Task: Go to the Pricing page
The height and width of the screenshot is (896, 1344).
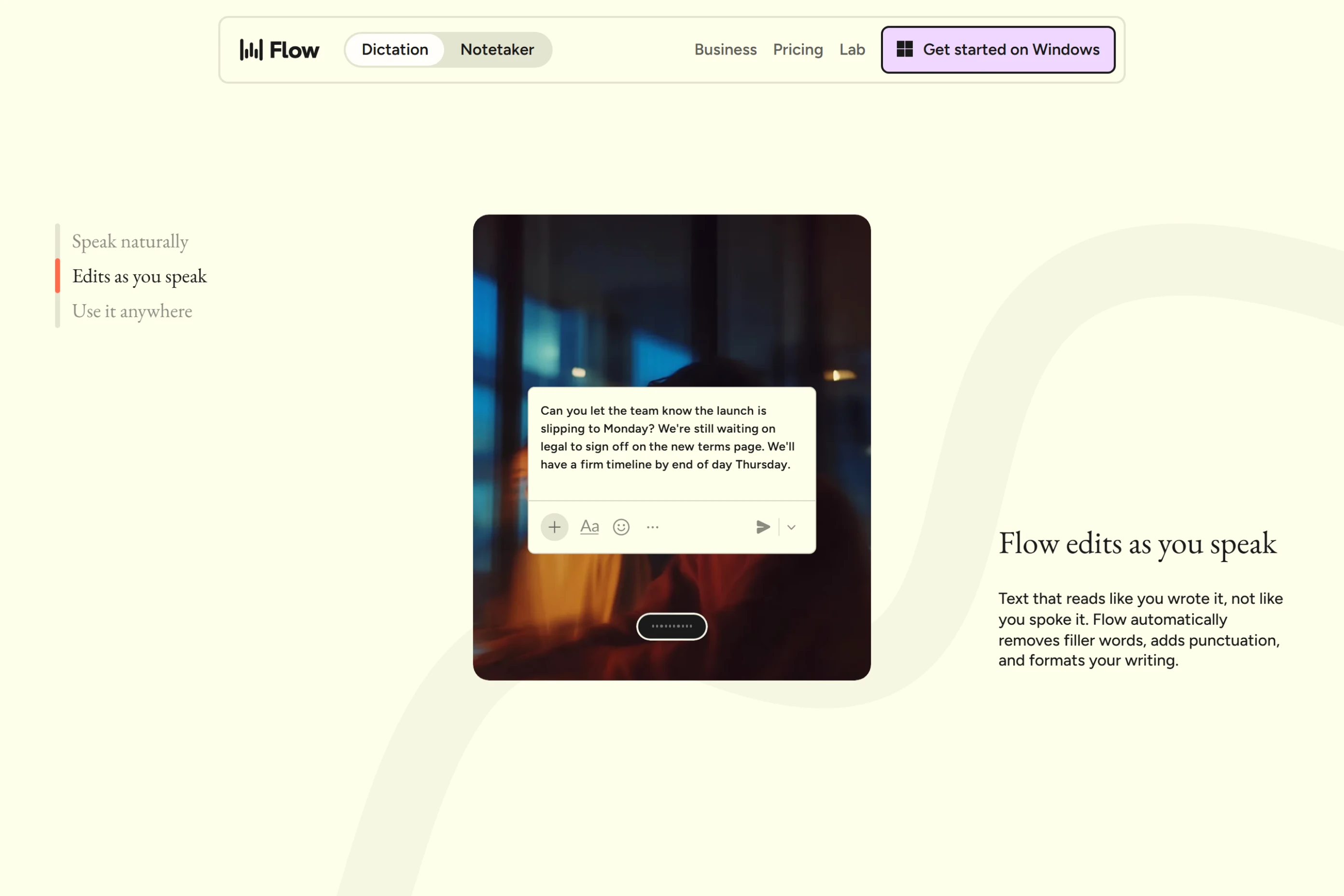Action: (798, 50)
